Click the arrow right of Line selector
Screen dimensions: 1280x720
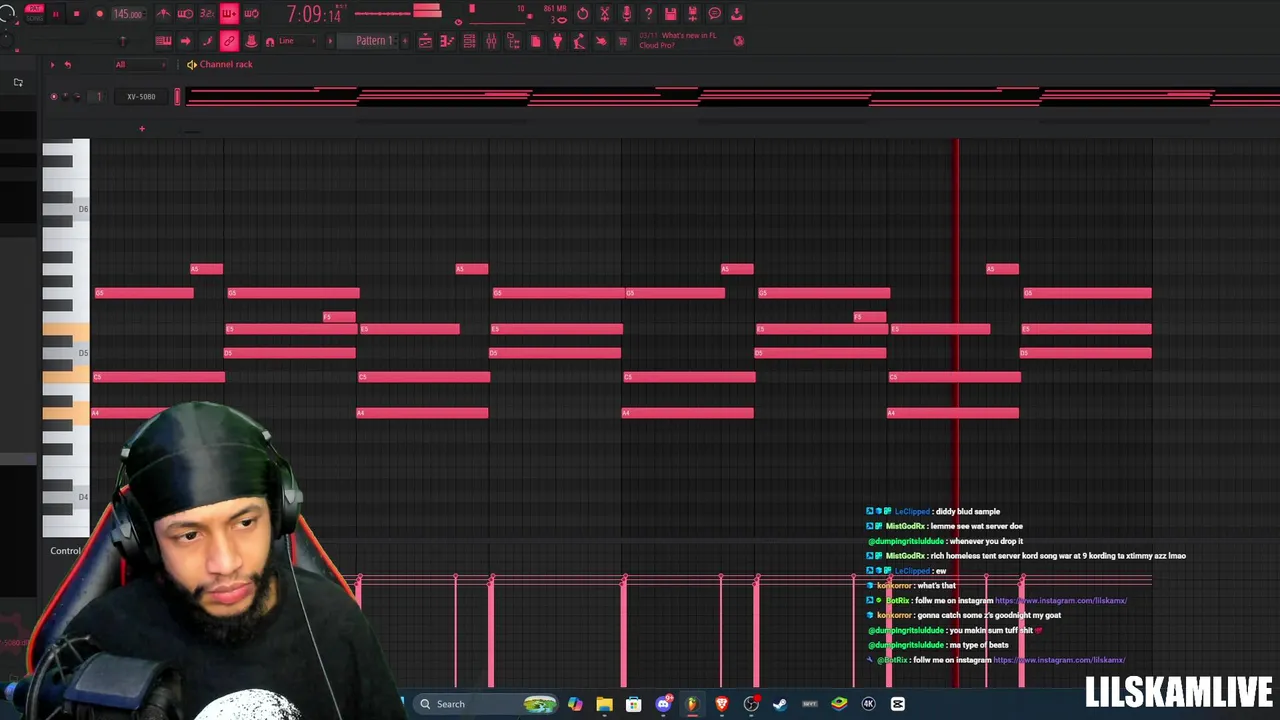coord(330,41)
